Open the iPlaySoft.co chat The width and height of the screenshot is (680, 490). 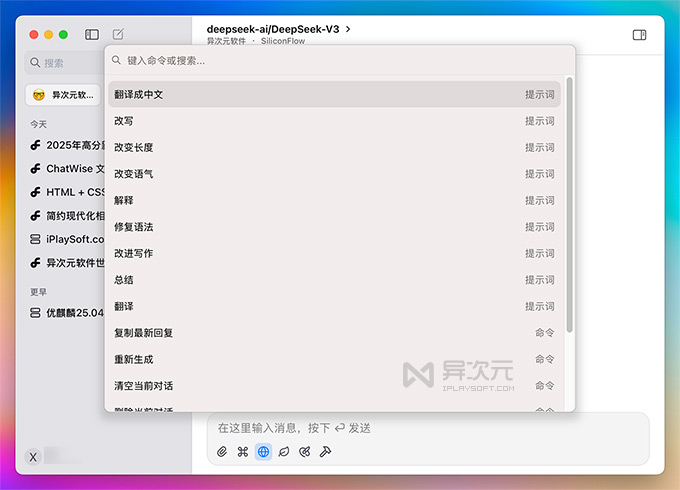[x=67, y=239]
